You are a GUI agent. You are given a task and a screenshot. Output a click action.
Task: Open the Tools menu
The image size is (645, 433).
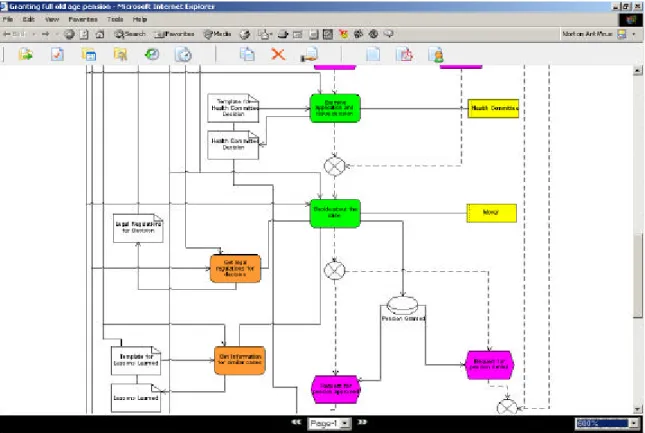coord(115,19)
